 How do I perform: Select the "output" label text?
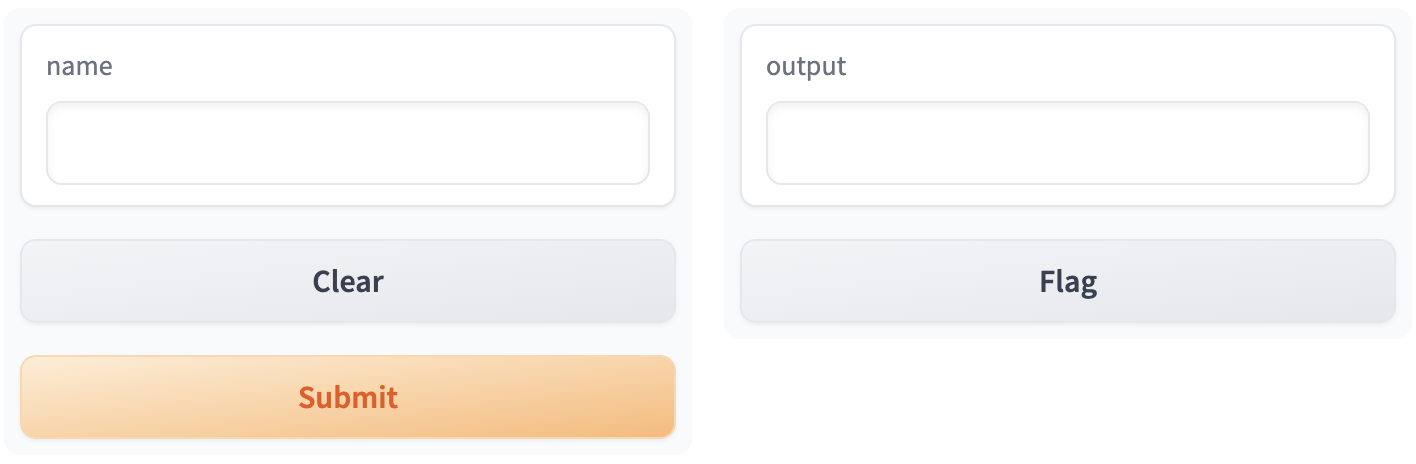[805, 67]
